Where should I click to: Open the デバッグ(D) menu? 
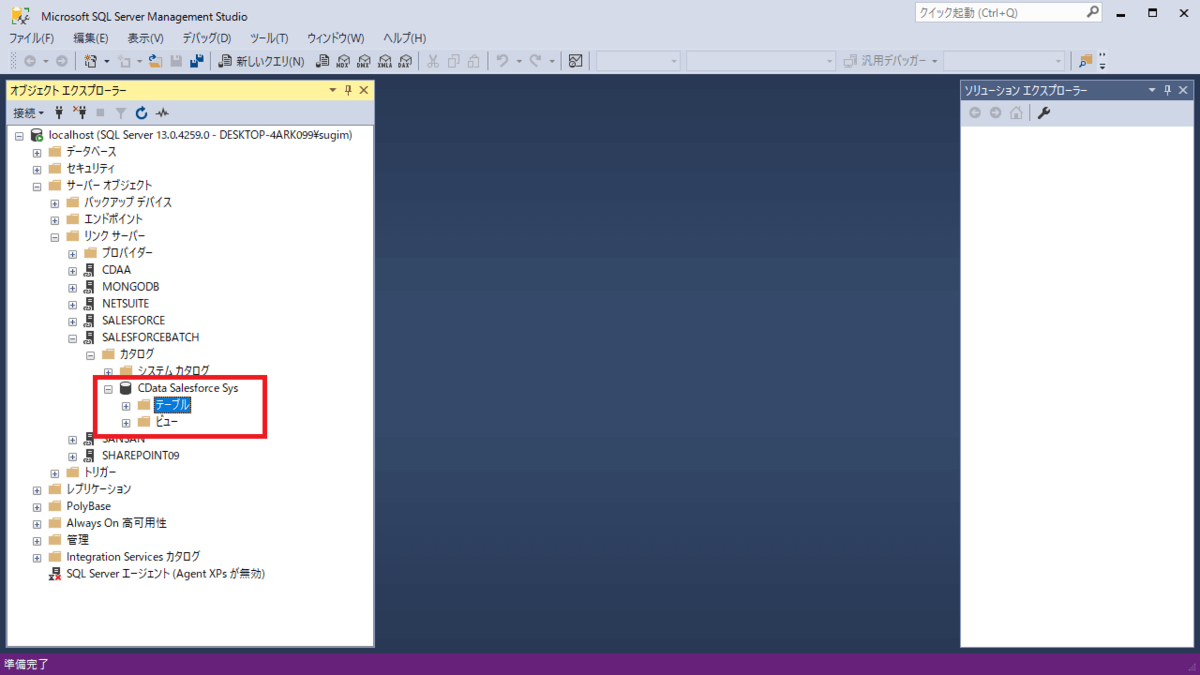(x=207, y=38)
